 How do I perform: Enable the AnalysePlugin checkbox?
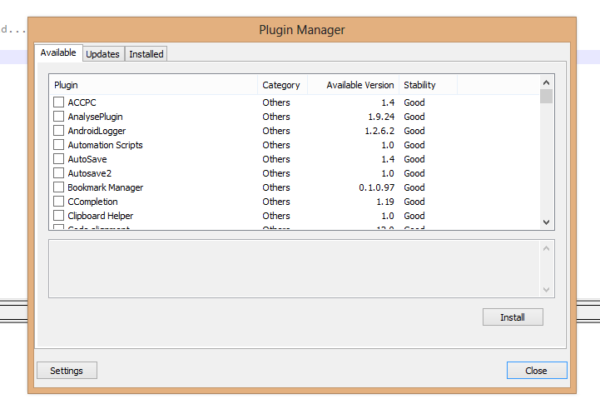59,116
